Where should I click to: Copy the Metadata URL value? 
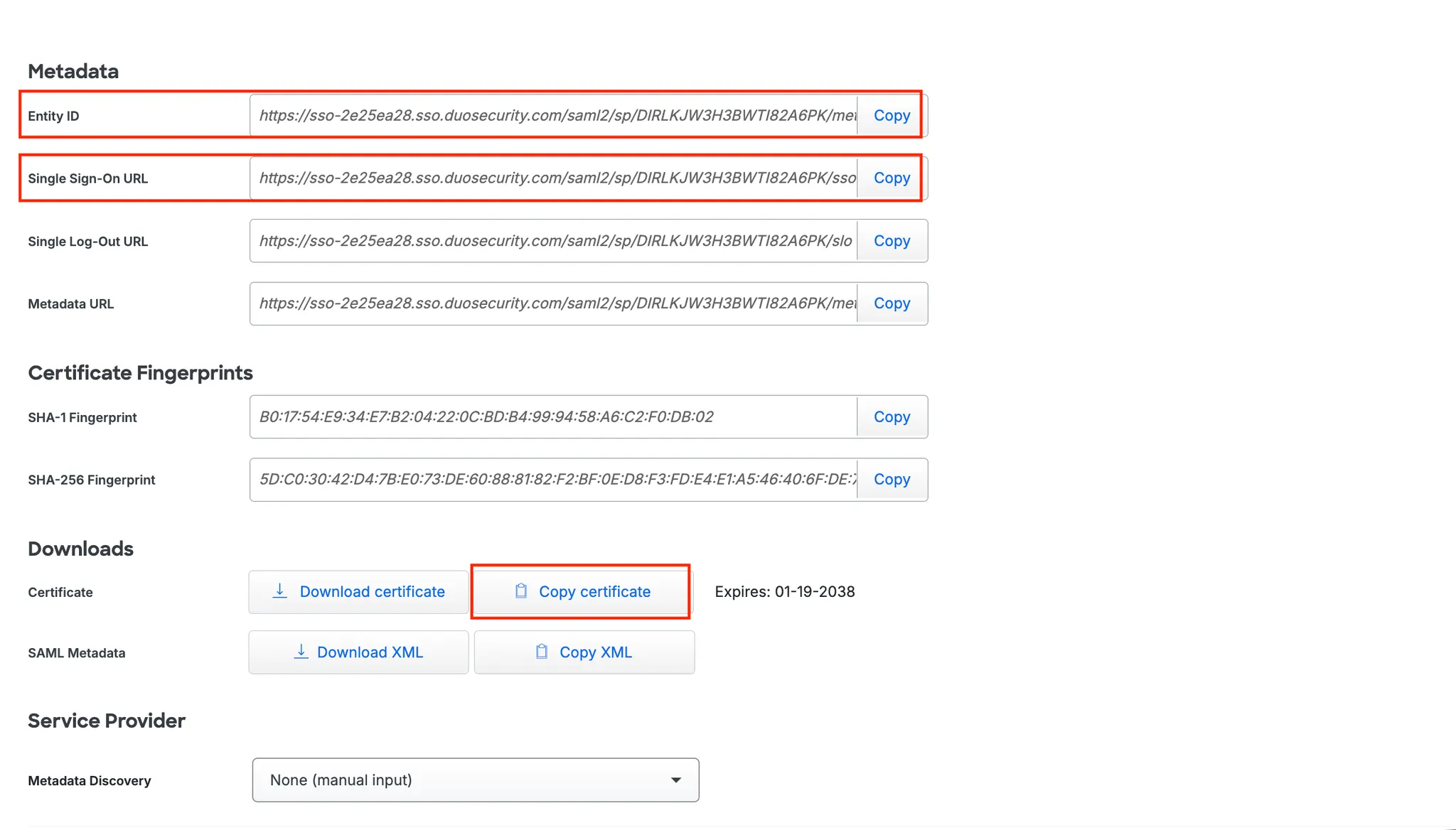coord(892,303)
